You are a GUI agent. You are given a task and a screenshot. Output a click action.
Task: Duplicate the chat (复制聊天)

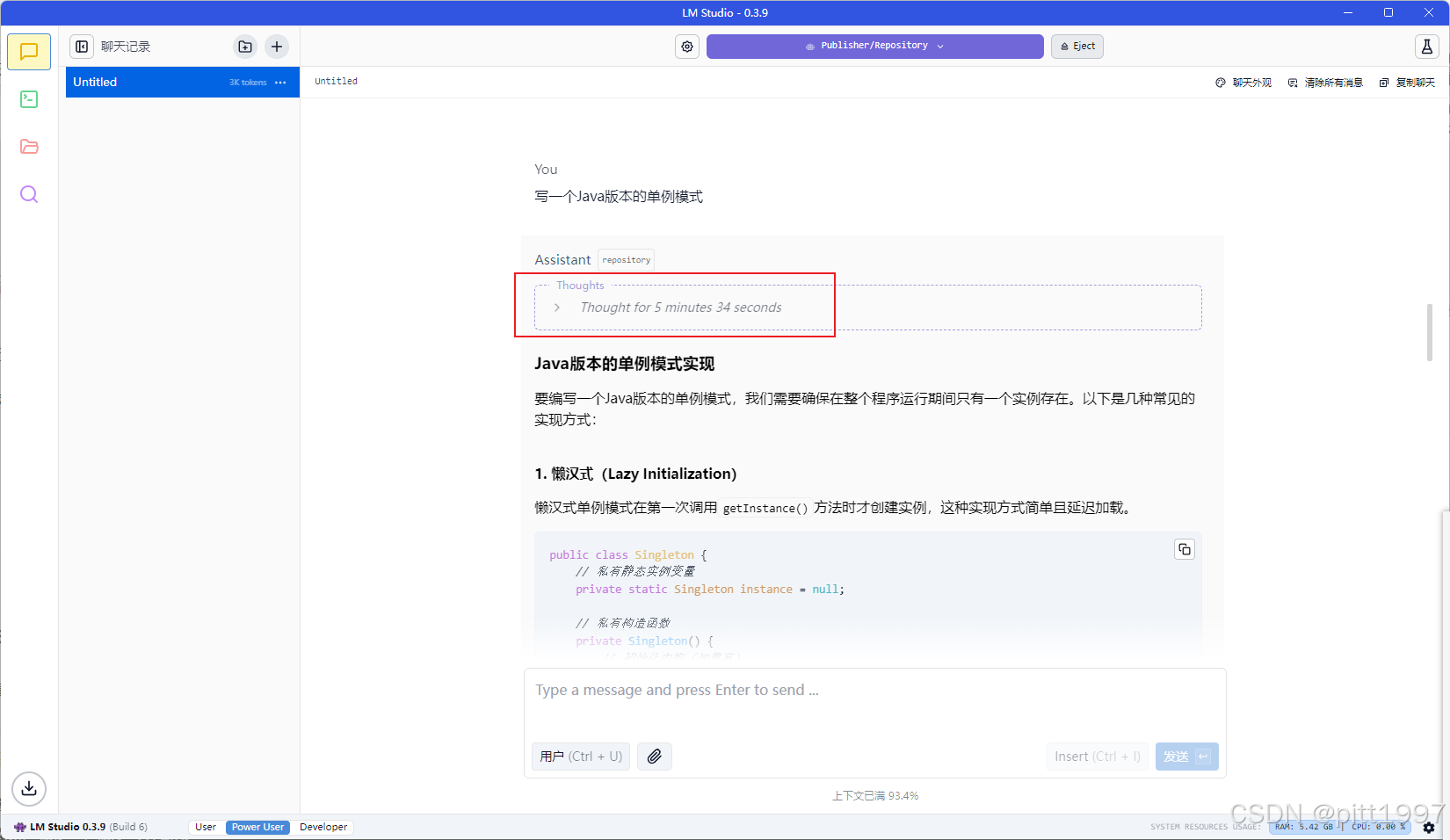pyautogui.click(x=1407, y=83)
